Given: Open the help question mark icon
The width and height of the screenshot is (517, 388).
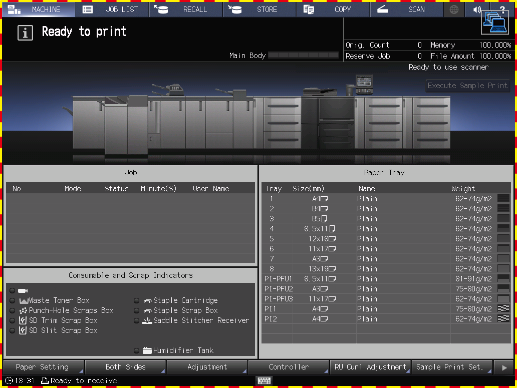Looking at the screenshot, I should click(502, 9).
